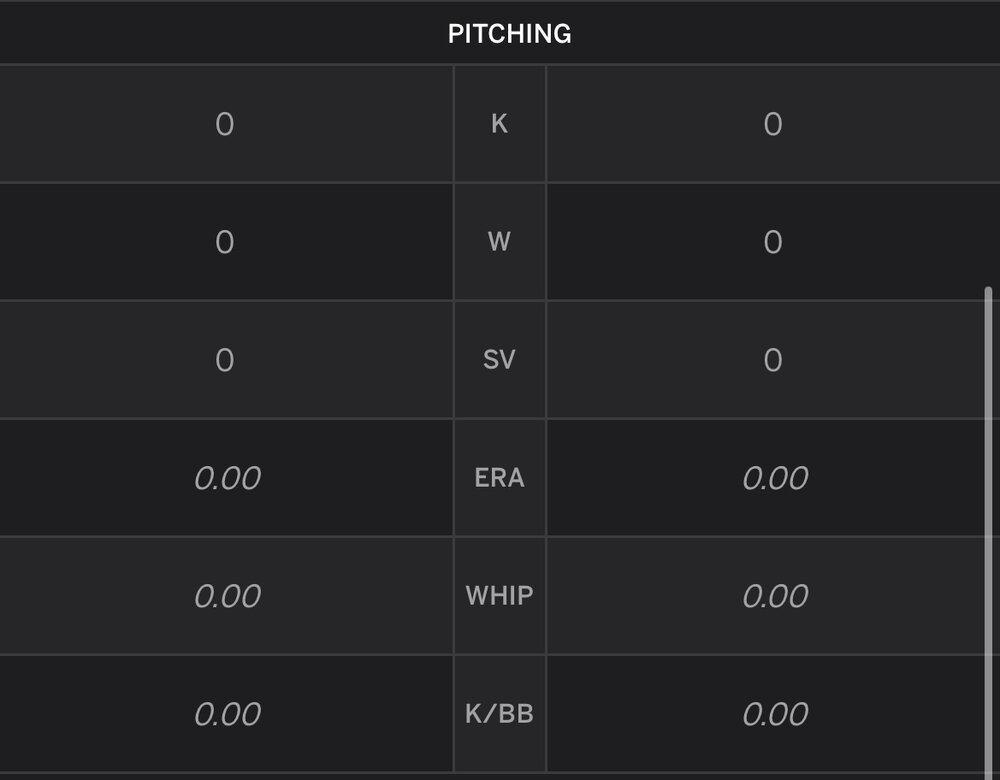Viewport: 1000px width, 780px height.
Task: Click the vertical scrollbar thumb
Action: coord(989,533)
